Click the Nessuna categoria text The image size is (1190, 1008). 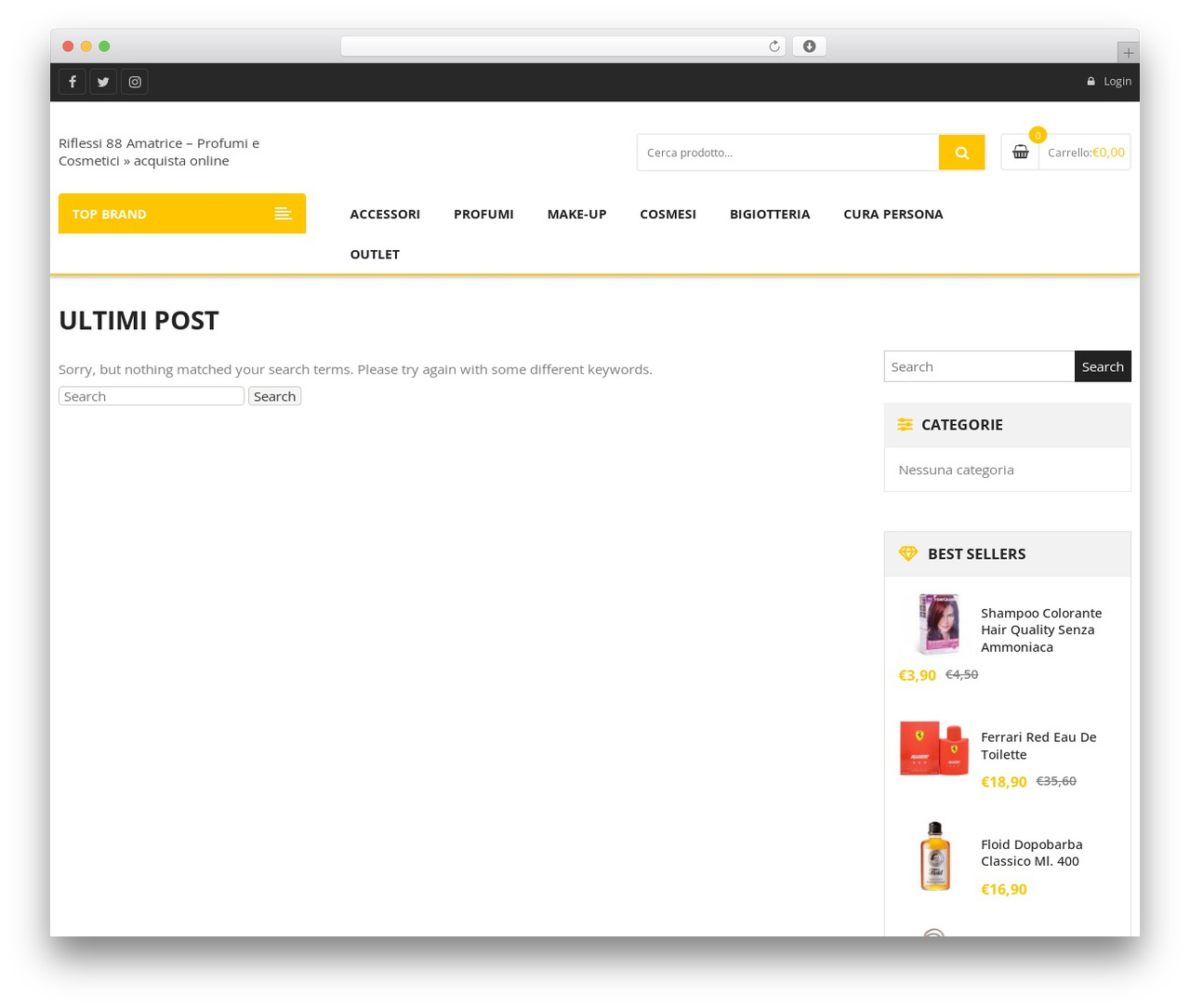[x=956, y=470]
